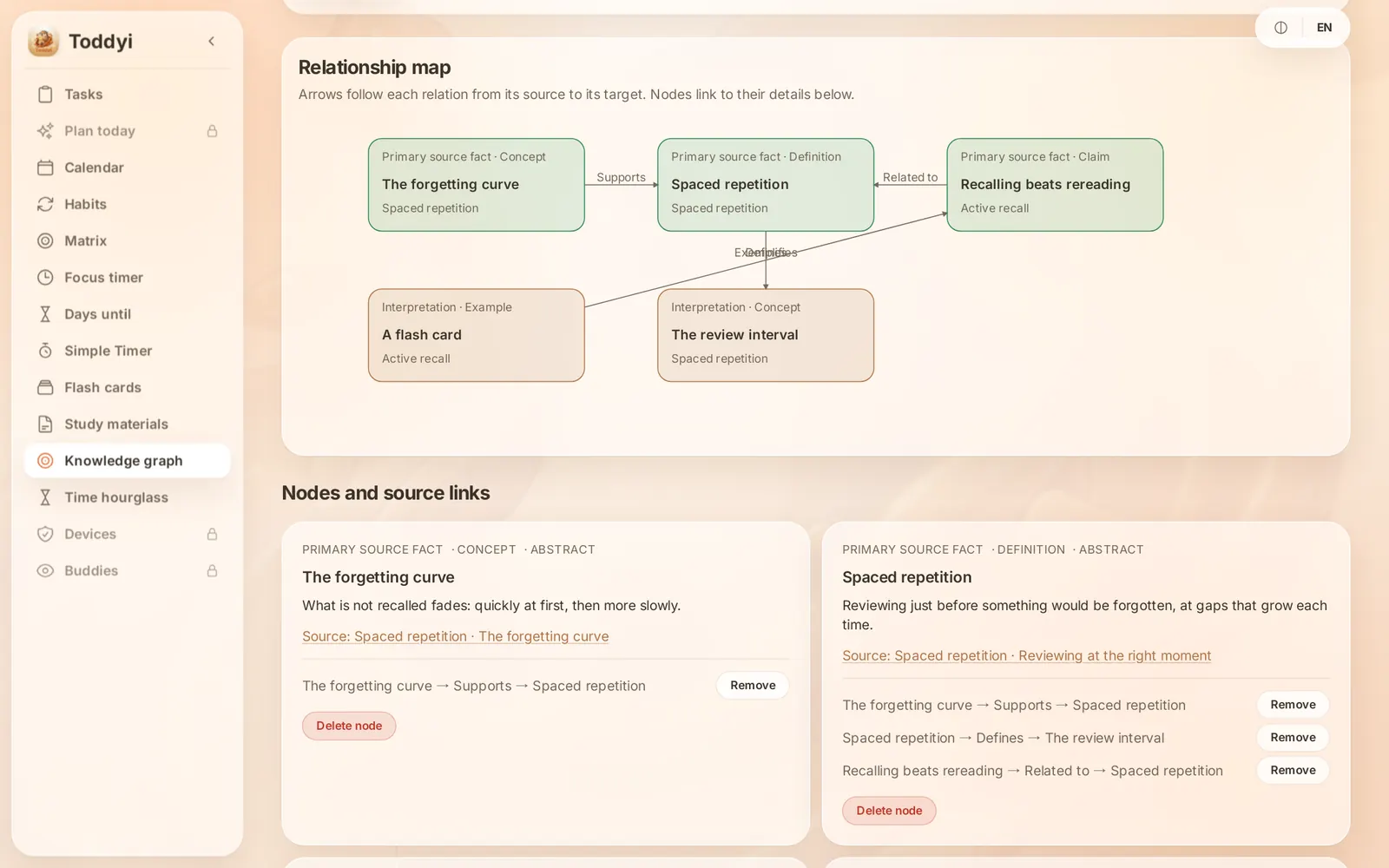
Task: Click the Focus timer clock icon
Action: (x=45, y=278)
